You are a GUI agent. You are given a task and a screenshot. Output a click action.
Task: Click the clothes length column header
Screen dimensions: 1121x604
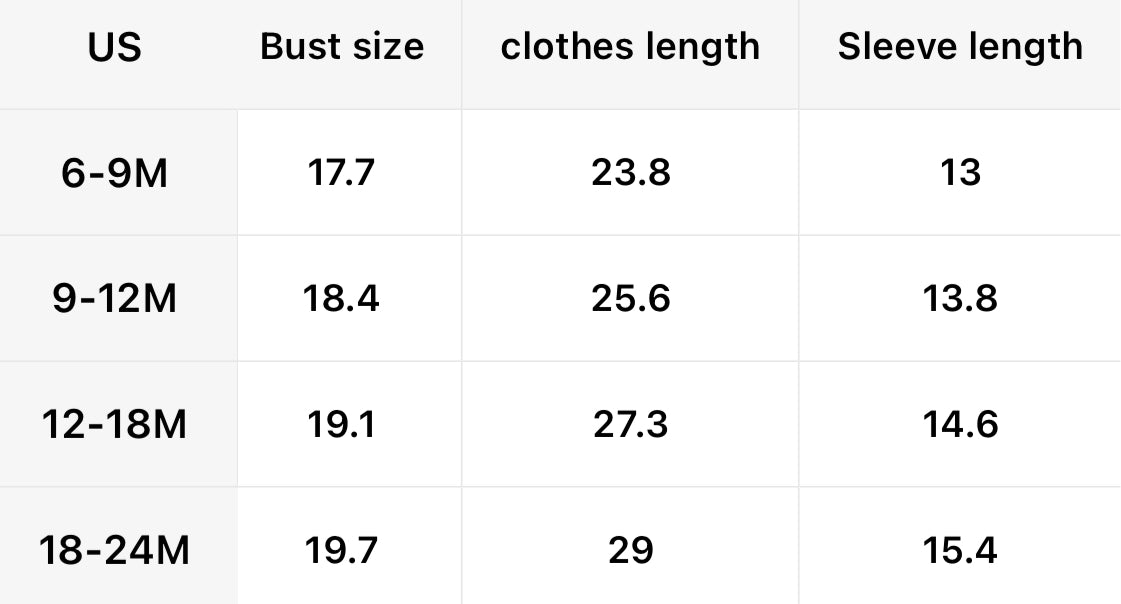pos(630,47)
